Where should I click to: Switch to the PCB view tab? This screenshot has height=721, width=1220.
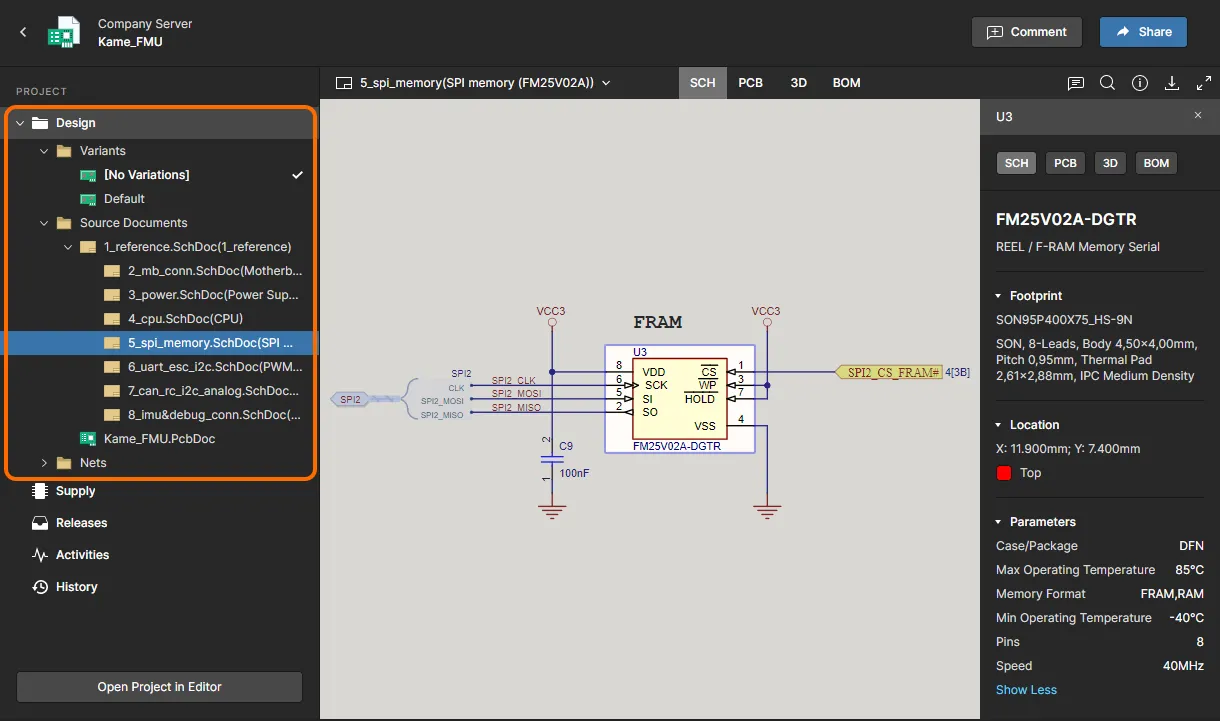(751, 83)
